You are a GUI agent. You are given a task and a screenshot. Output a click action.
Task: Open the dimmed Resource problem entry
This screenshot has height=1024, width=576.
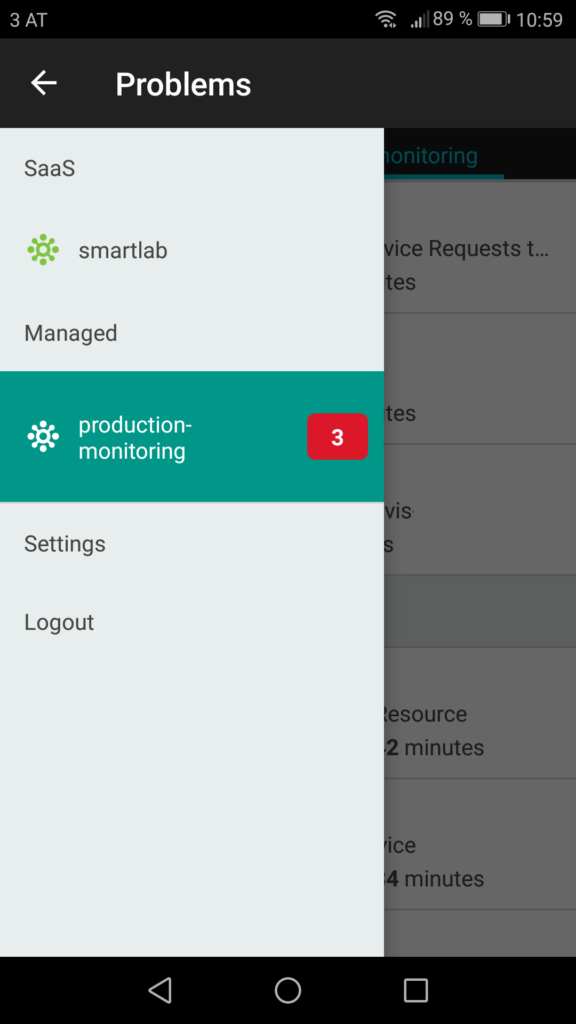480,730
